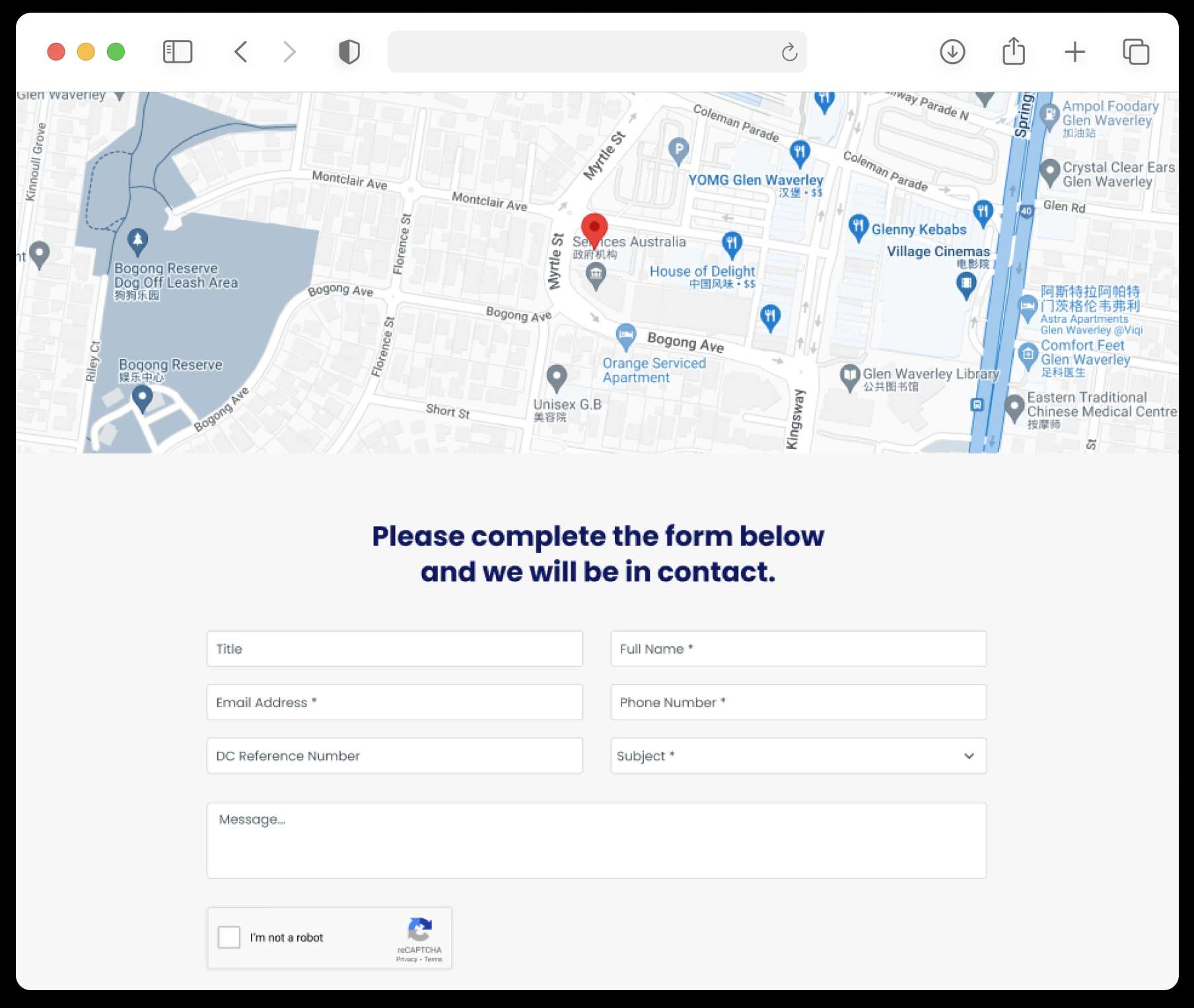Select the Astra Apartments lodging pin

[x=1027, y=308]
